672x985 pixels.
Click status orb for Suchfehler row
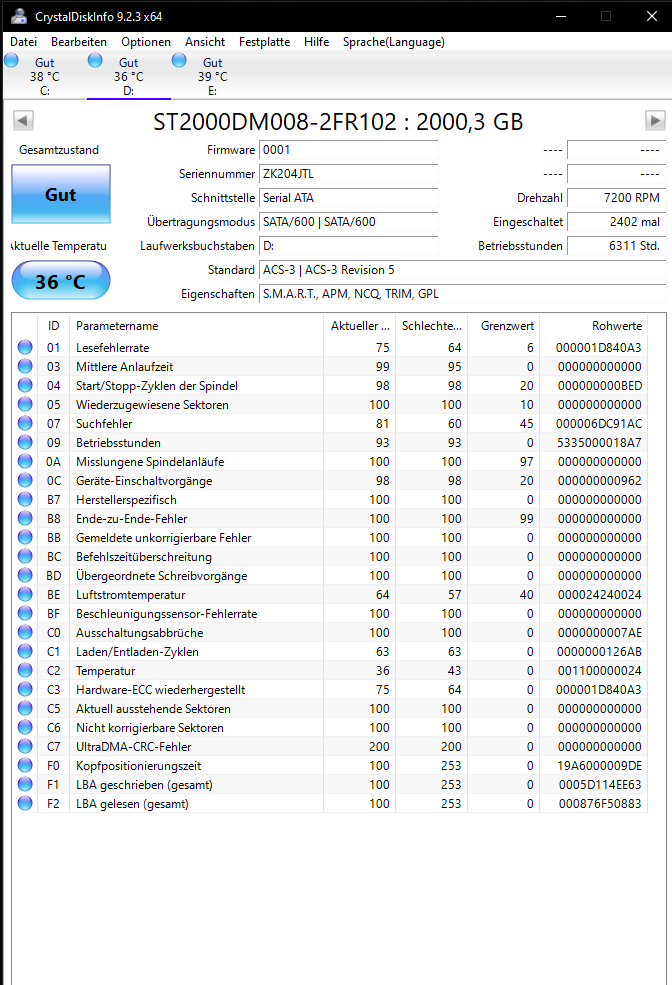[x=25, y=423]
